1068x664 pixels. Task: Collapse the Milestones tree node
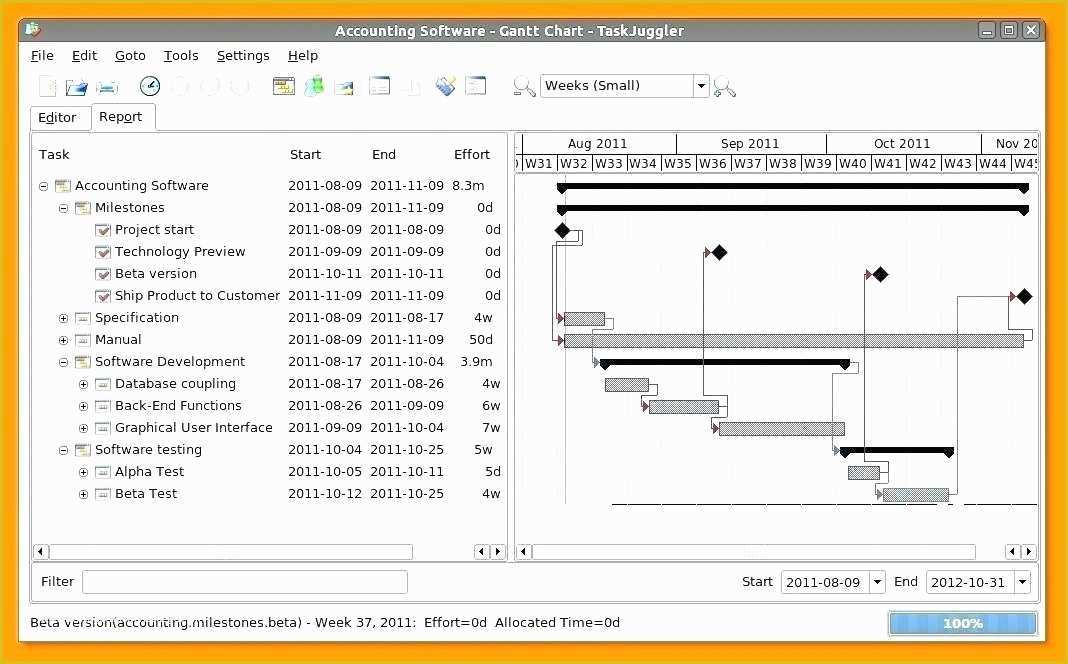(x=63, y=208)
